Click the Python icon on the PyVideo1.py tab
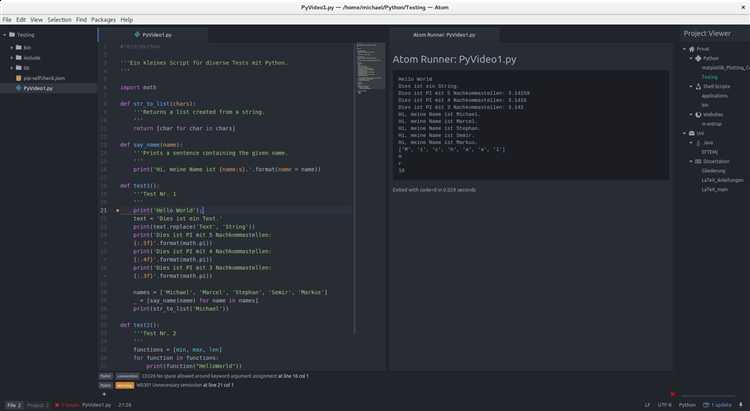Image resolution: width=750 pixels, height=411 pixels. (137, 35)
